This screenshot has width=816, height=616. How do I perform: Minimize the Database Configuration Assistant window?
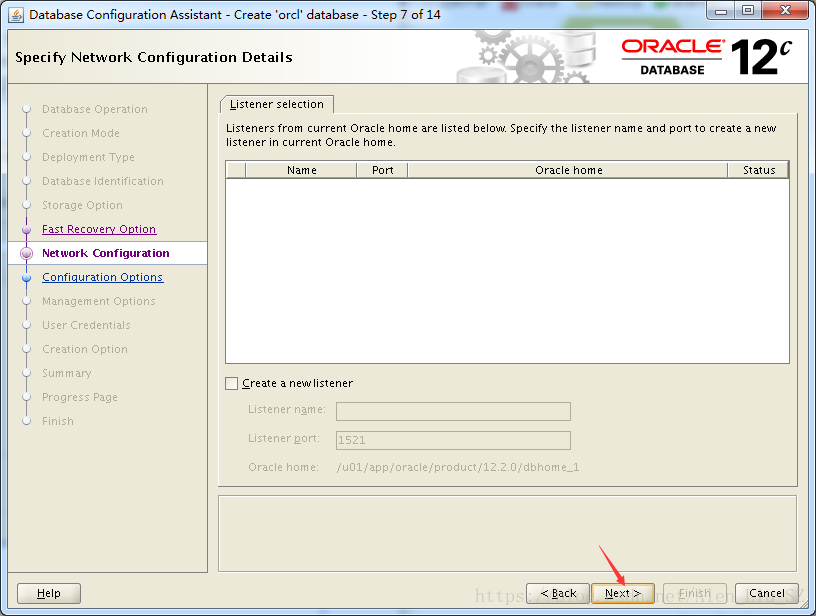tap(721, 11)
